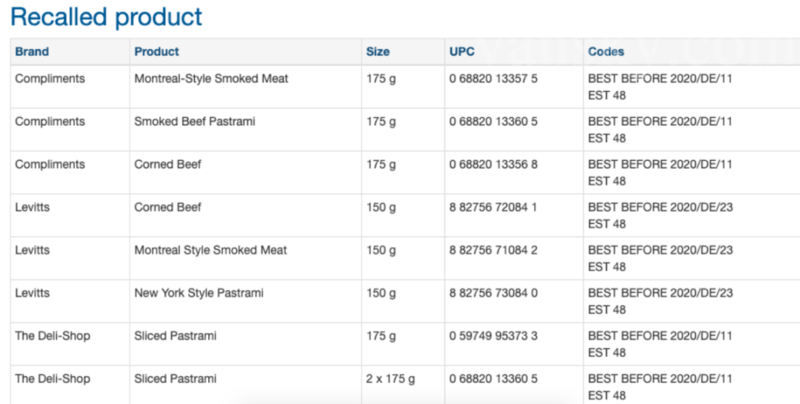
Task: Click UPC 0 68820 13357 5
Action: tap(493, 79)
